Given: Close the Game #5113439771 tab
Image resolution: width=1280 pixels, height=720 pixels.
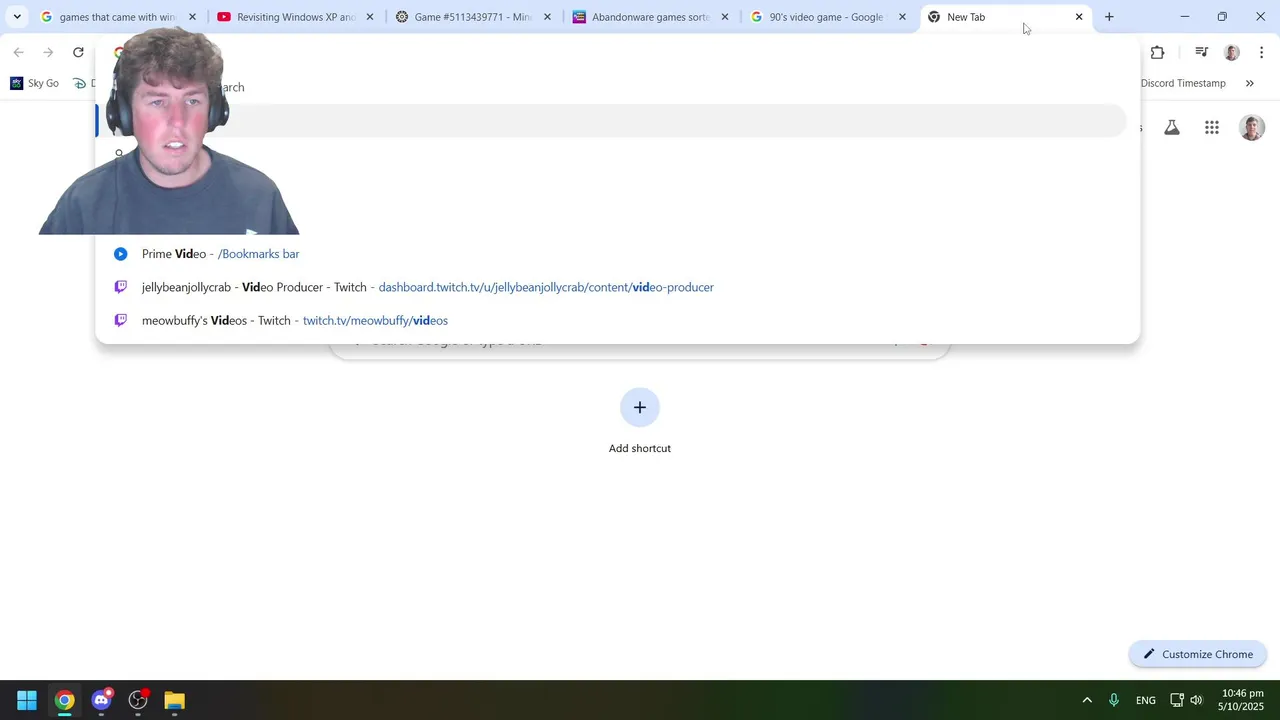Looking at the screenshot, I should (547, 17).
